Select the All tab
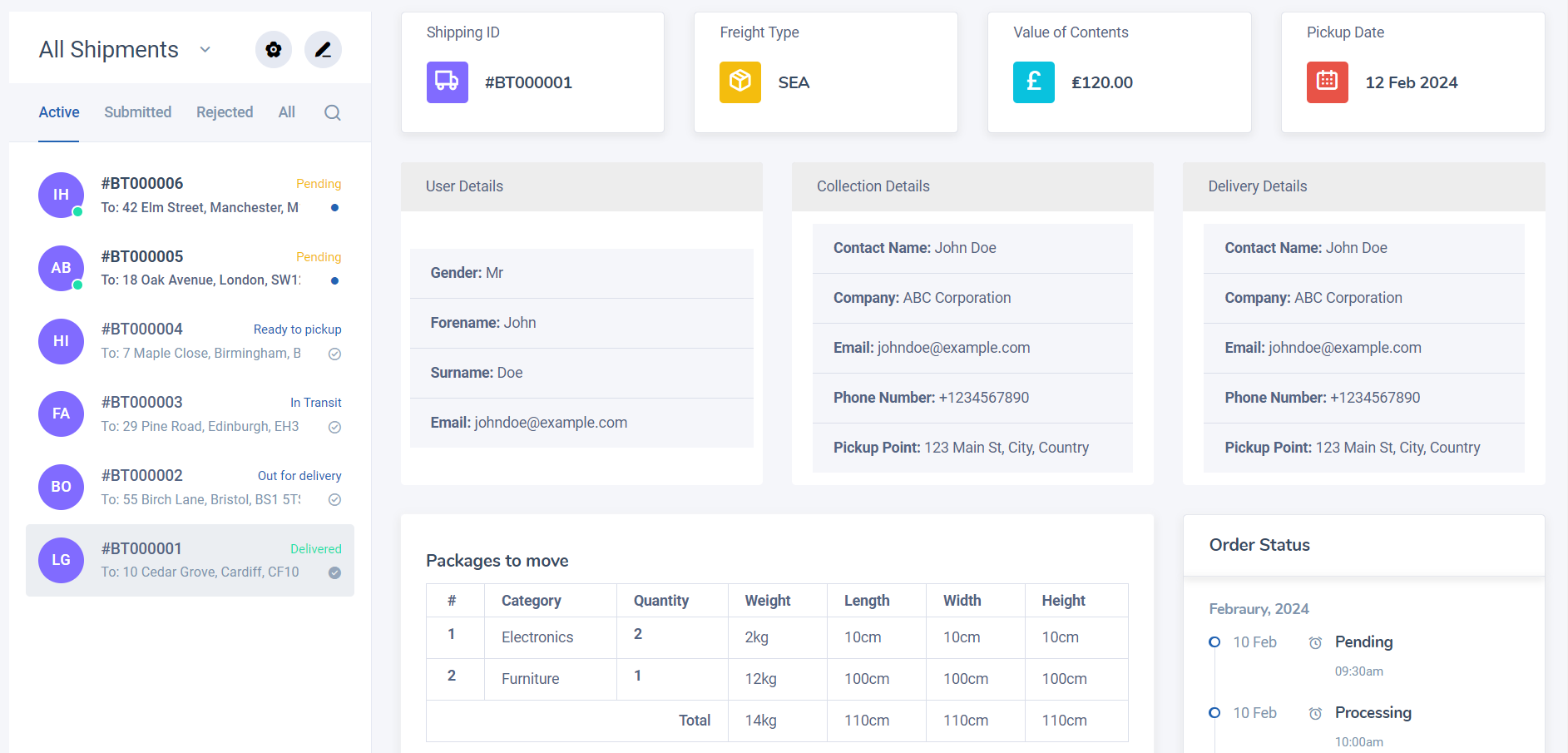The width and height of the screenshot is (1568, 753). tap(286, 112)
